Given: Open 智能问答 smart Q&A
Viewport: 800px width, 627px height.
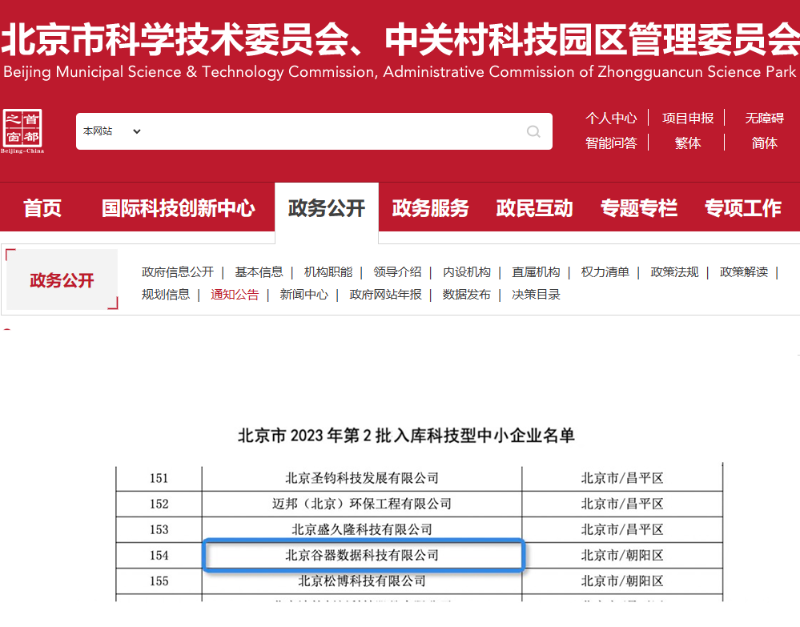Looking at the screenshot, I should click(x=611, y=143).
